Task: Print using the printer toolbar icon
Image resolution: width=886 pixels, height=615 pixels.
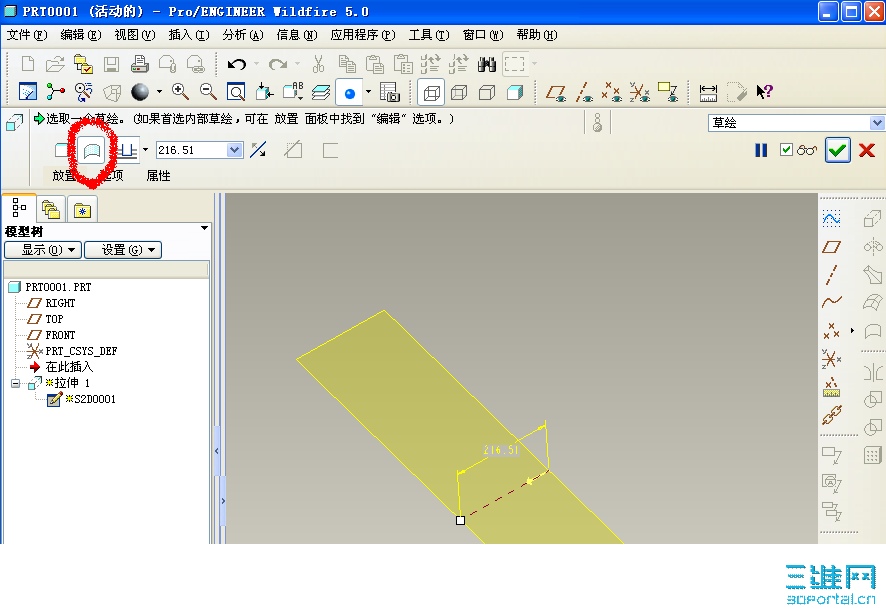Action: 139,64
